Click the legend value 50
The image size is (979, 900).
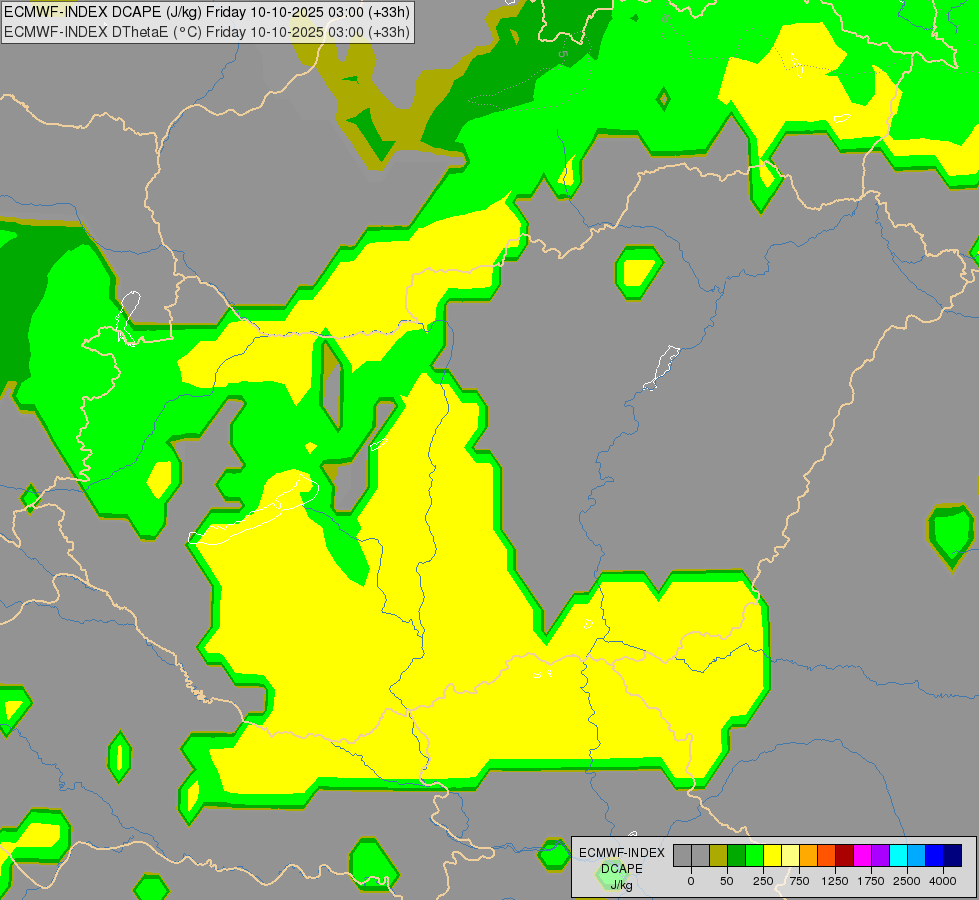point(727,881)
